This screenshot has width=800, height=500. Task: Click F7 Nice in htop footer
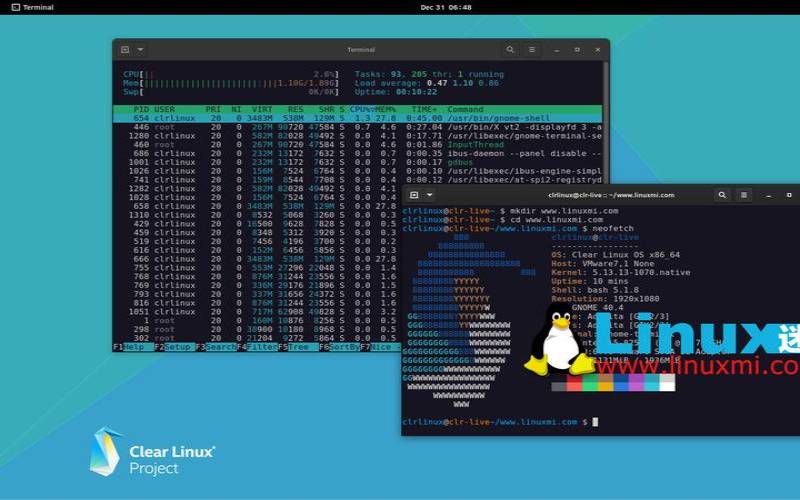click(x=381, y=347)
